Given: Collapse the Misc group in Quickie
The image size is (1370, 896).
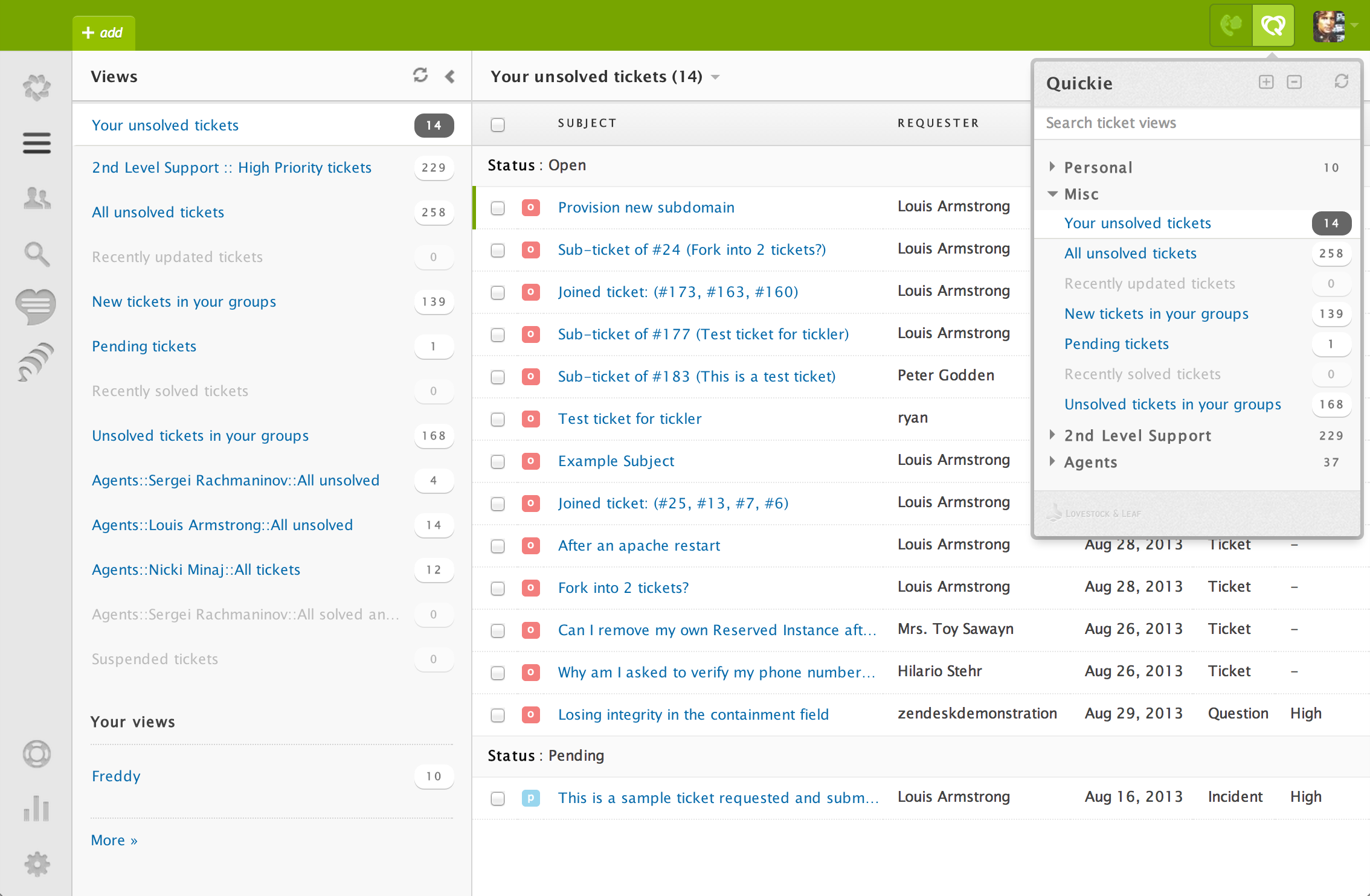Looking at the screenshot, I should point(1052,194).
